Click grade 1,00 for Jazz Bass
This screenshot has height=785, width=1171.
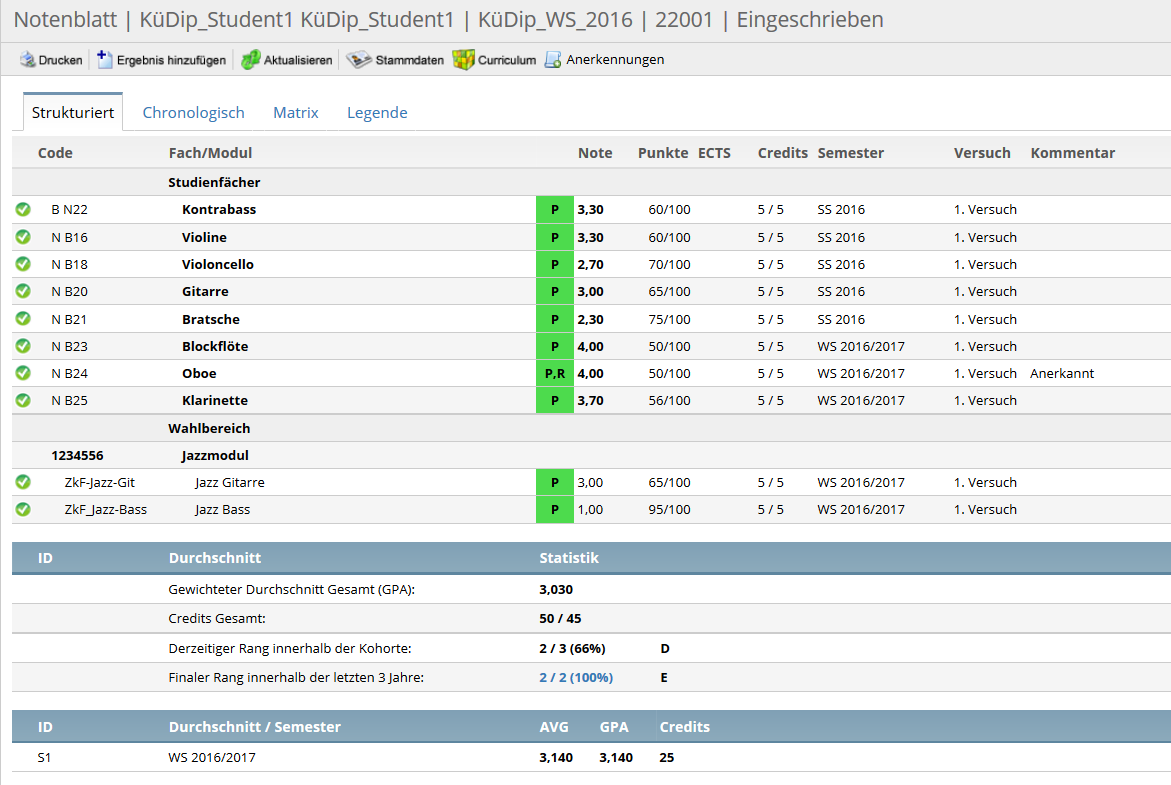590,509
